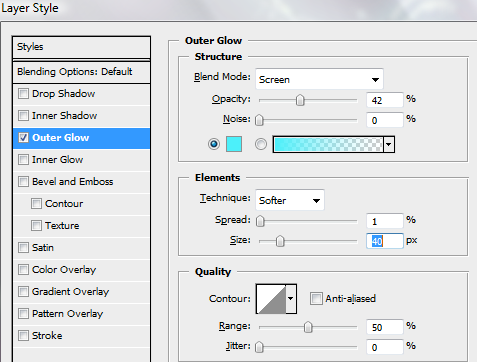Tick the Contour sub-effect checkbox
Viewport: 477px width, 362px height.
coord(36,204)
